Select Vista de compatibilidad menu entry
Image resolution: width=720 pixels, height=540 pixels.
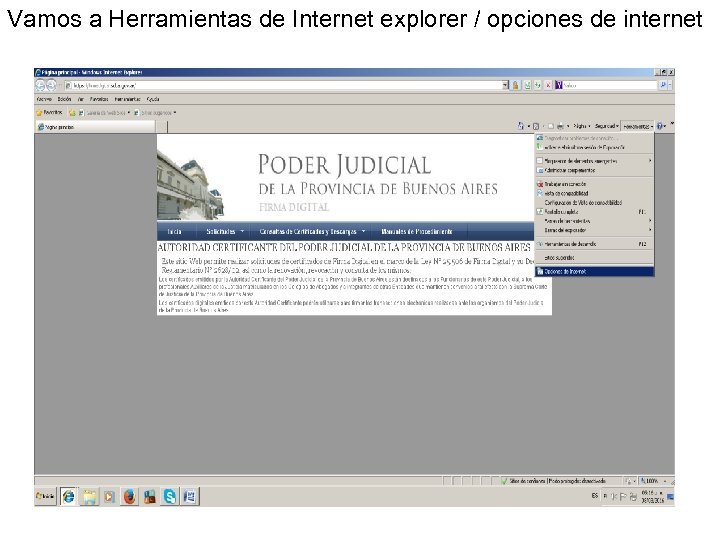(x=595, y=193)
